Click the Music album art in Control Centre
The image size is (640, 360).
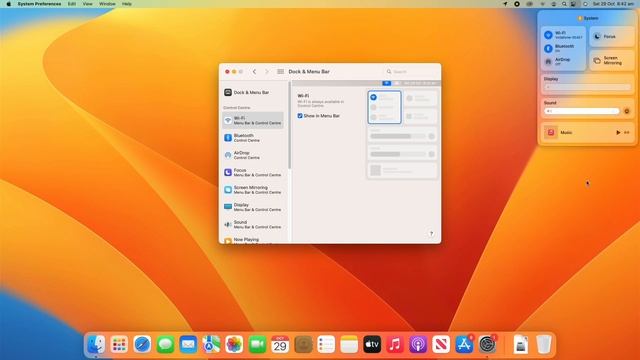(x=551, y=133)
